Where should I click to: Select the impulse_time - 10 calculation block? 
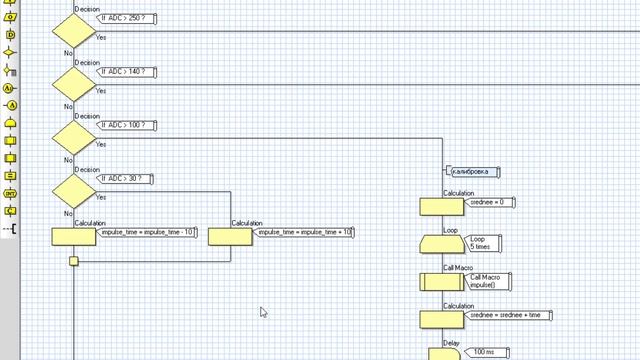click(x=73, y=237)
